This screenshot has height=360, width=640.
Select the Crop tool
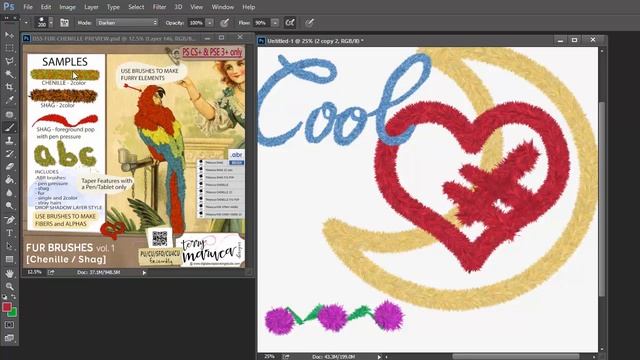click(x=9, y=87)
